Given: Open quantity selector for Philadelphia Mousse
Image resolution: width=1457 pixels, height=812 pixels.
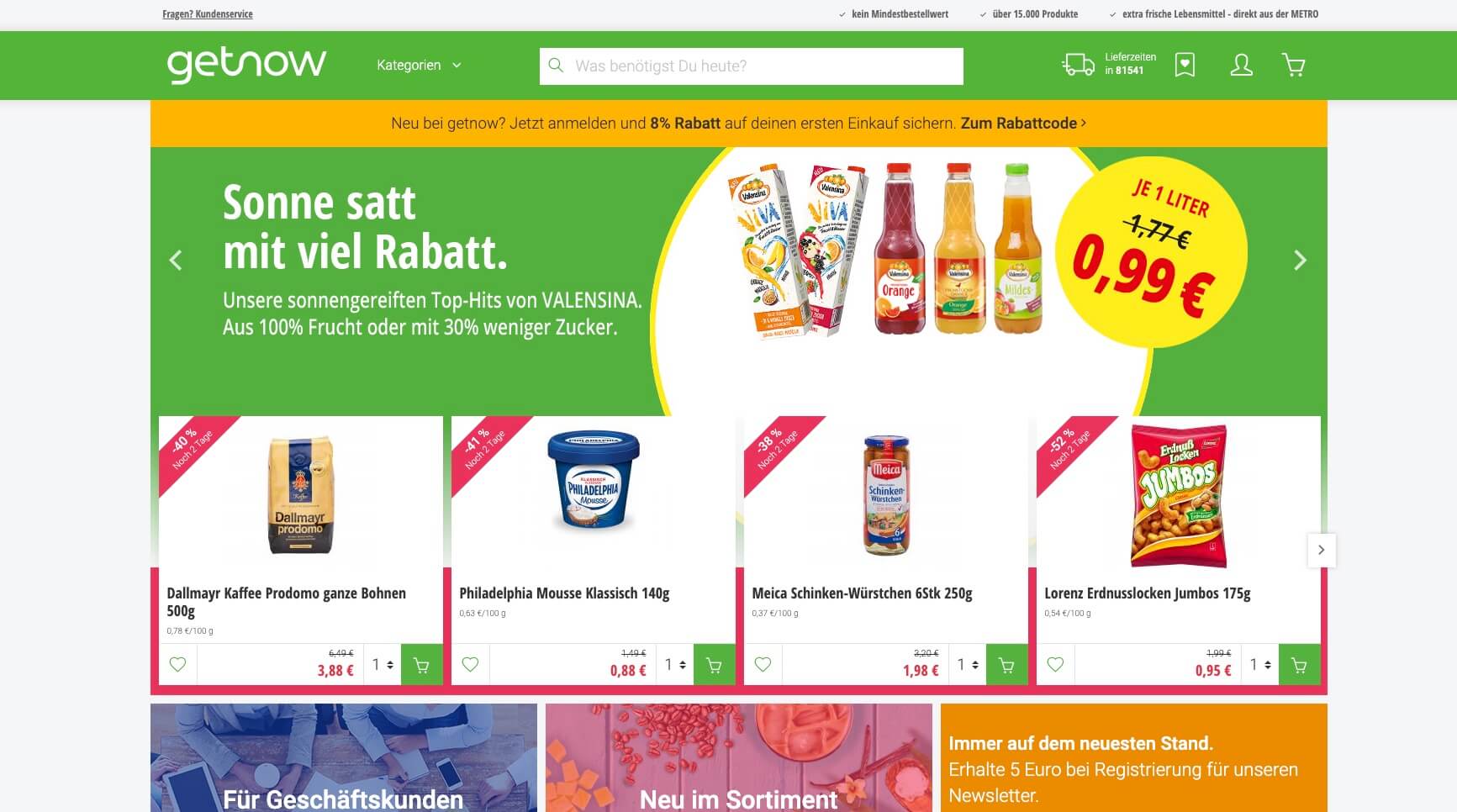Looking at the screenshot, I should 675,665.
